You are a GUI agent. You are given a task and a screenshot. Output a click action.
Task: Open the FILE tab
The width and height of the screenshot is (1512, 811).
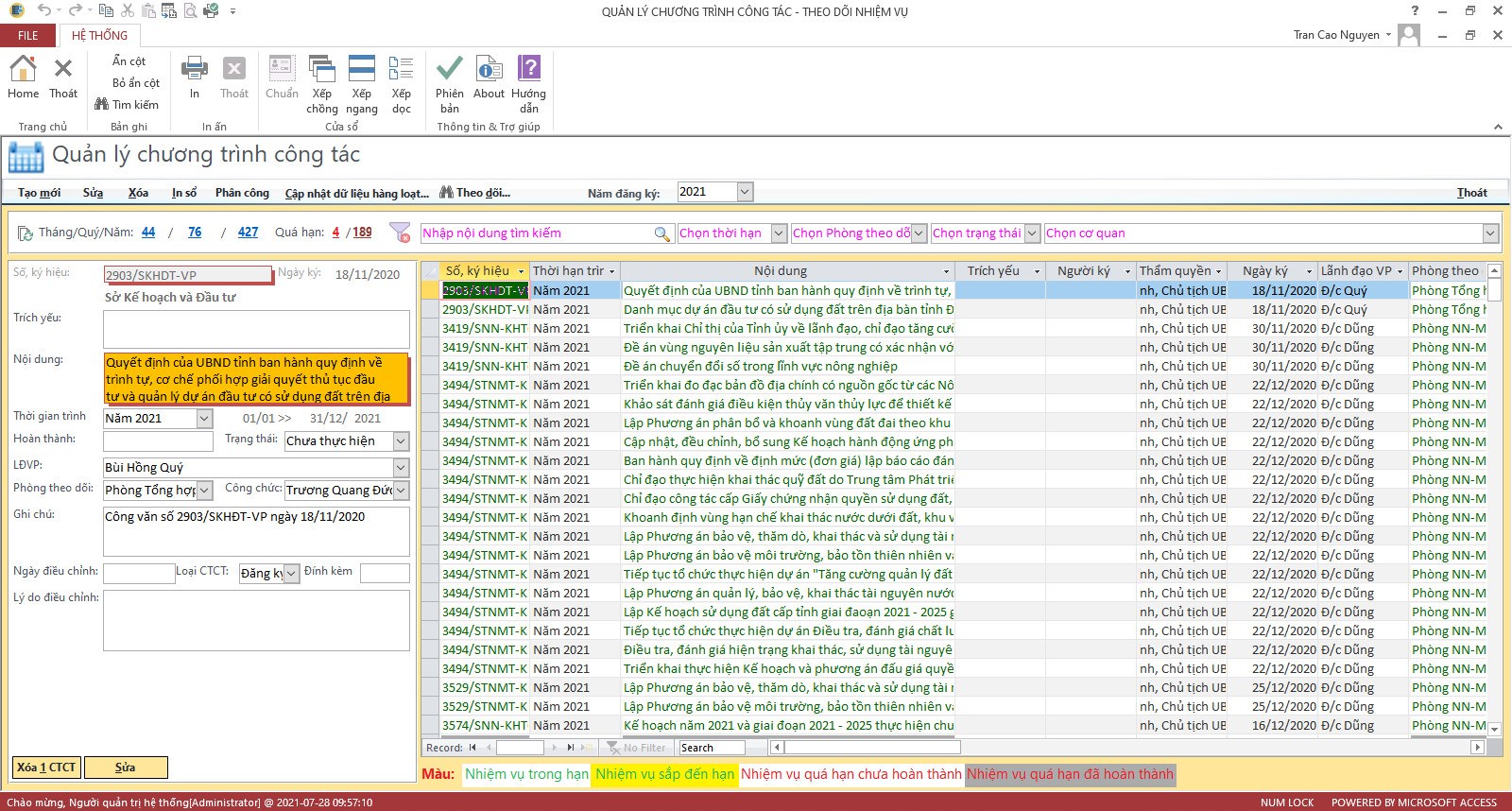(28, 36)
